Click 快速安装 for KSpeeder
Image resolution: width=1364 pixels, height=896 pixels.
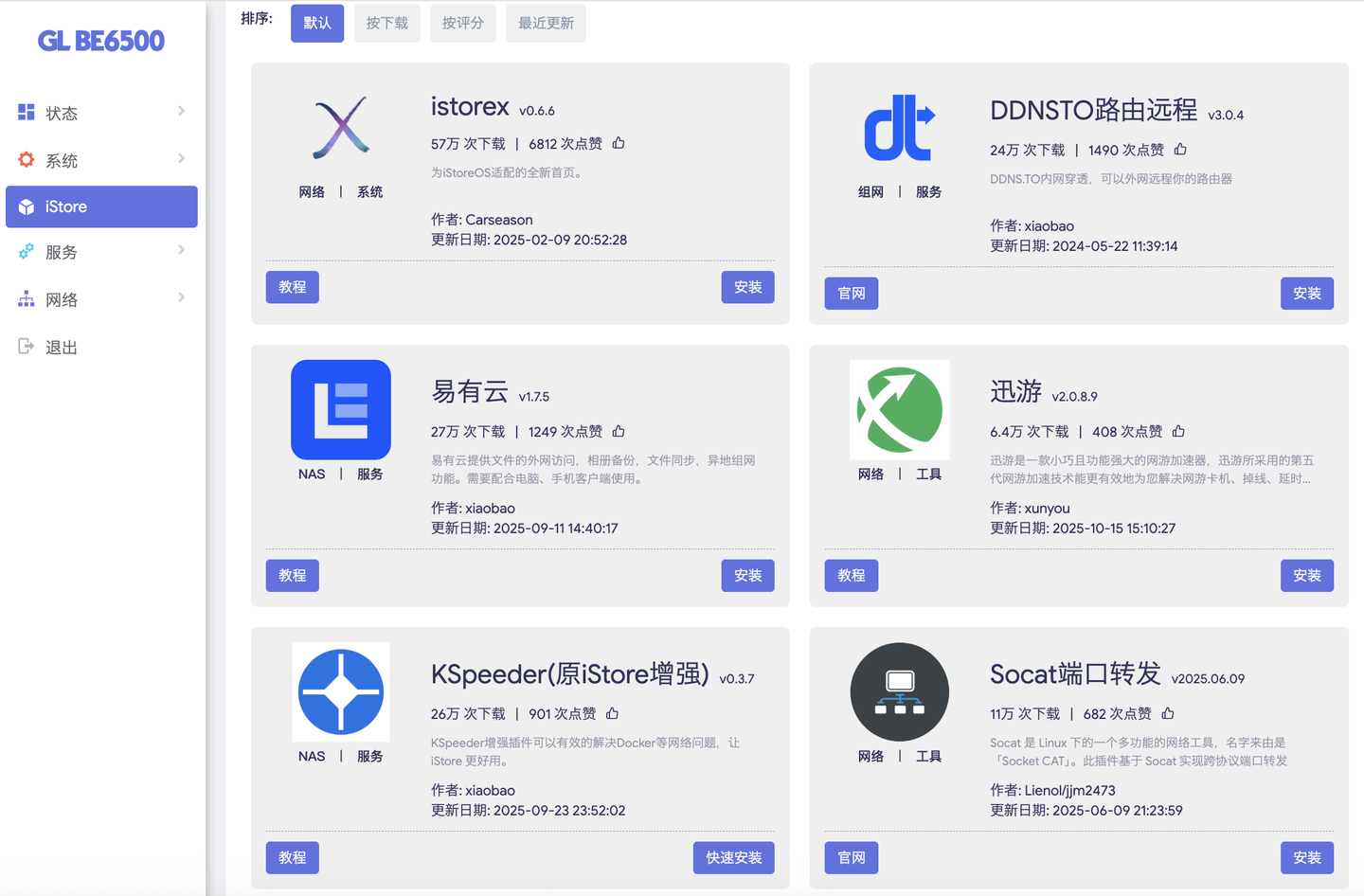click(734, 857)
